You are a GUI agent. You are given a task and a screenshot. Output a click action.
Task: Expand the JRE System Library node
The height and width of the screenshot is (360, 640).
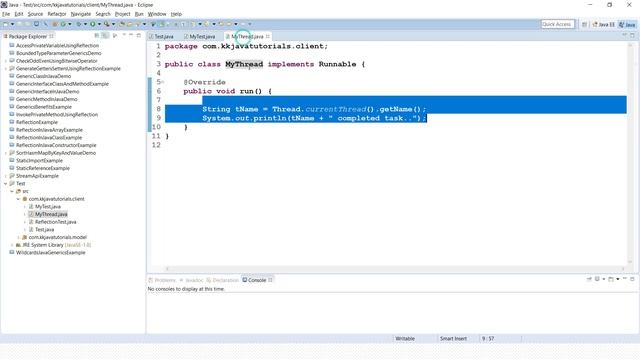(x=12, y=245)
